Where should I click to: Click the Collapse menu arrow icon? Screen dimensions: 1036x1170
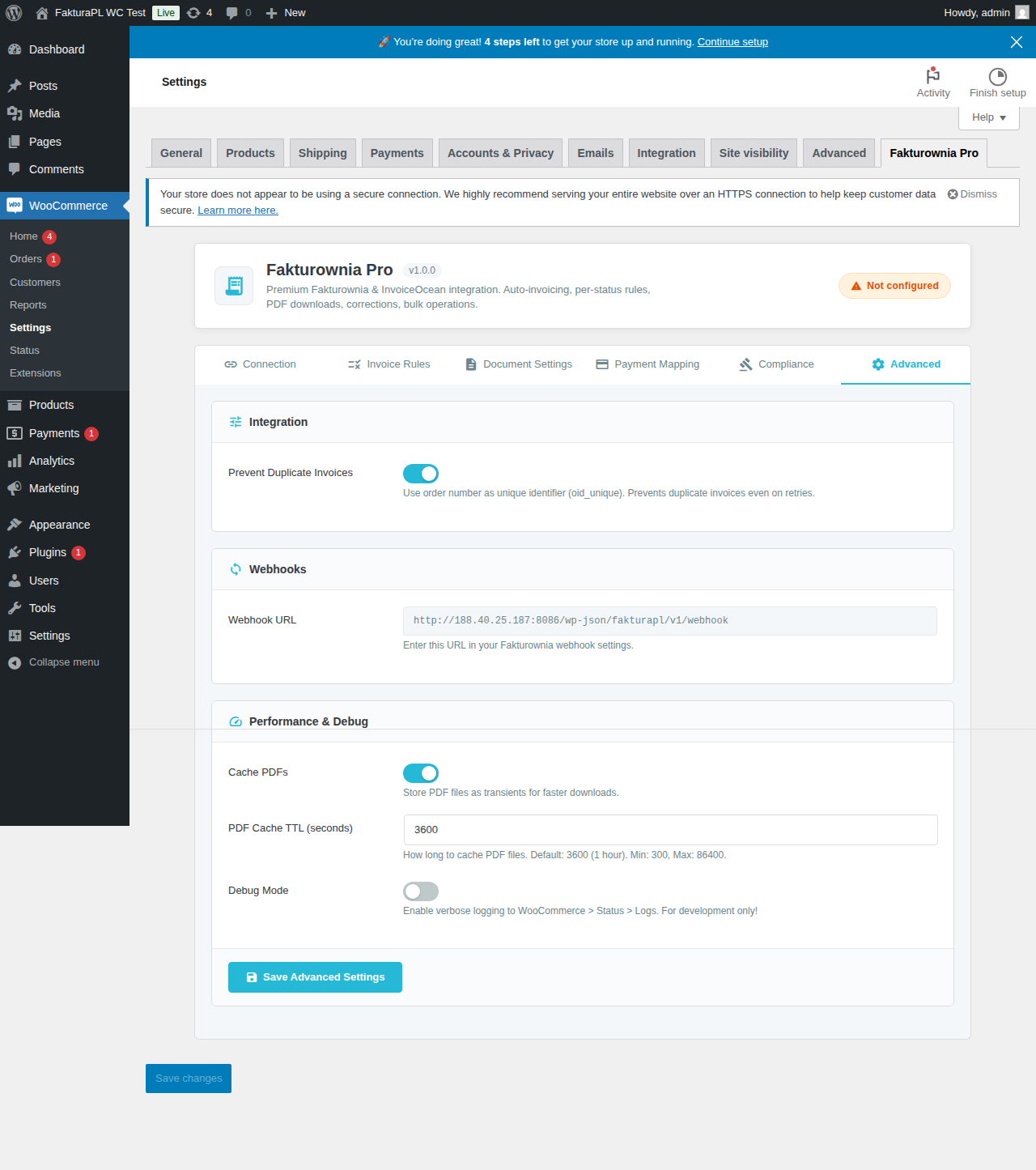15,662
